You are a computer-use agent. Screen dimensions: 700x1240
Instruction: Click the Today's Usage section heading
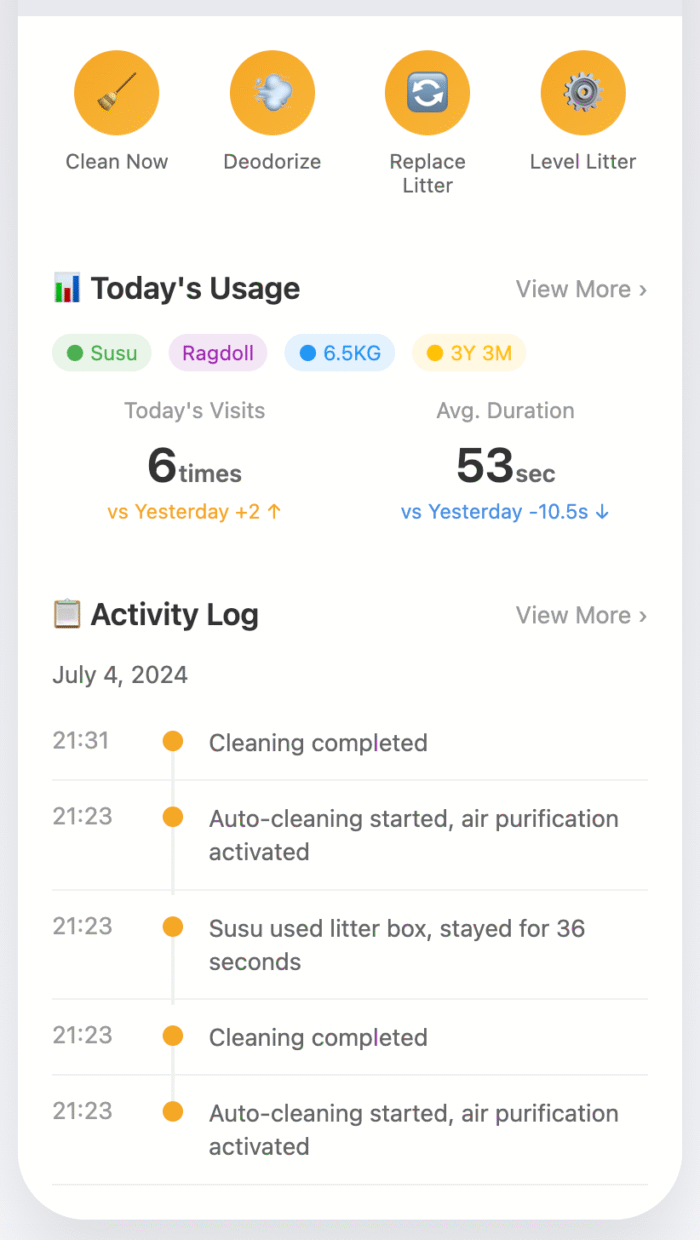click(195, 289)
